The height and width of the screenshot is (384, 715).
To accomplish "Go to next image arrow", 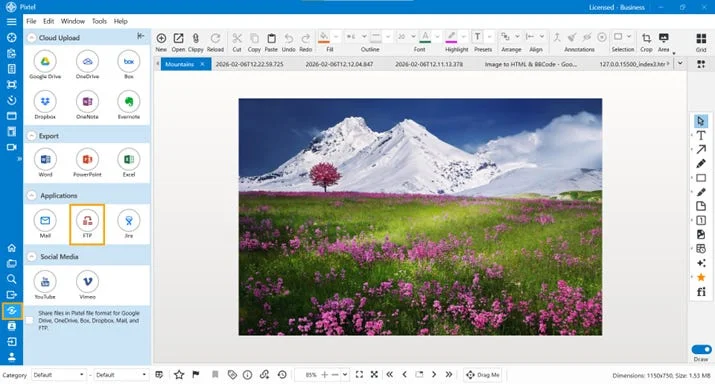I will point(434,374).
